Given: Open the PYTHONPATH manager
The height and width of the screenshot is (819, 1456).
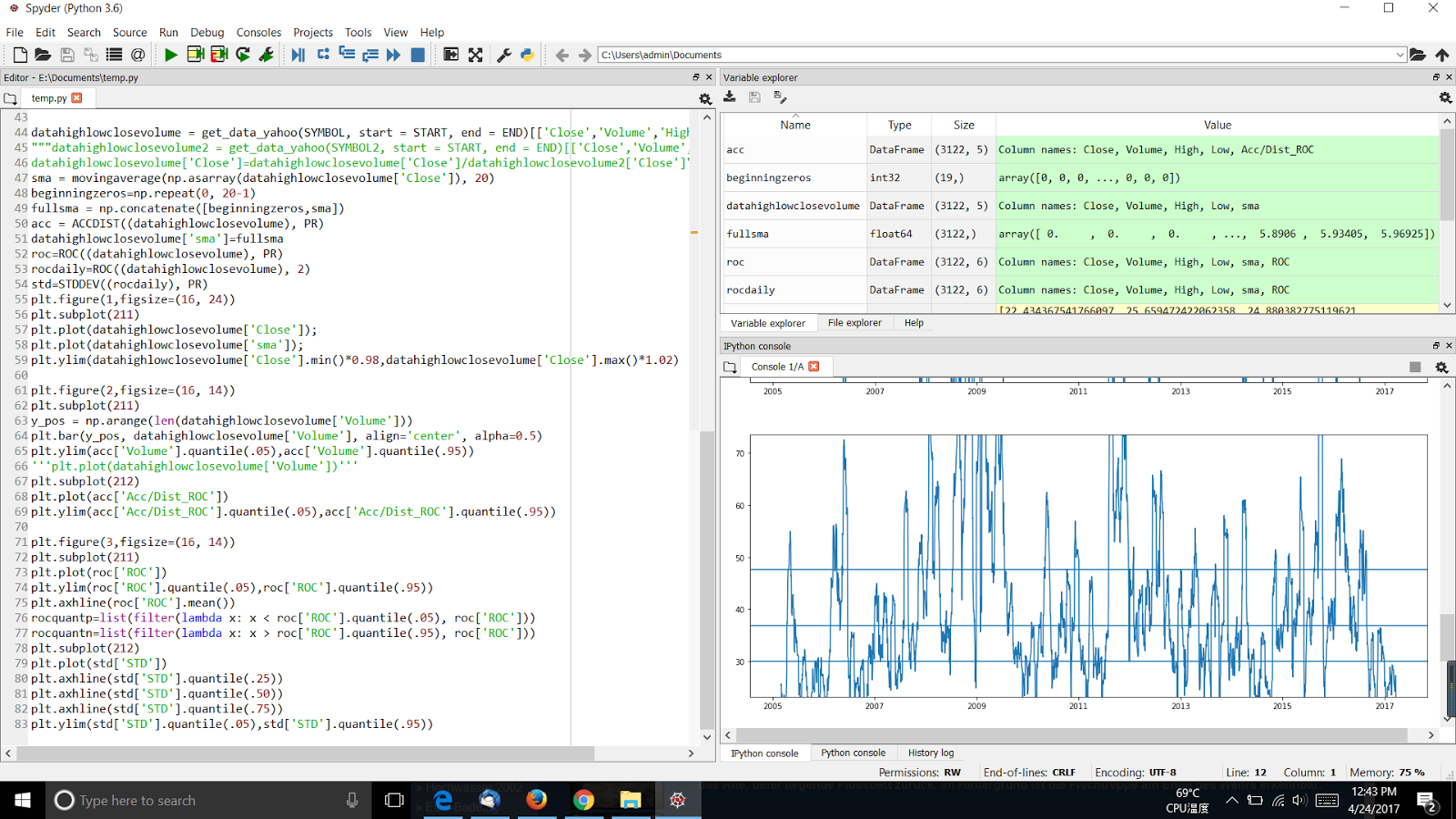Looking at the screenshot, I should point(527,56).
